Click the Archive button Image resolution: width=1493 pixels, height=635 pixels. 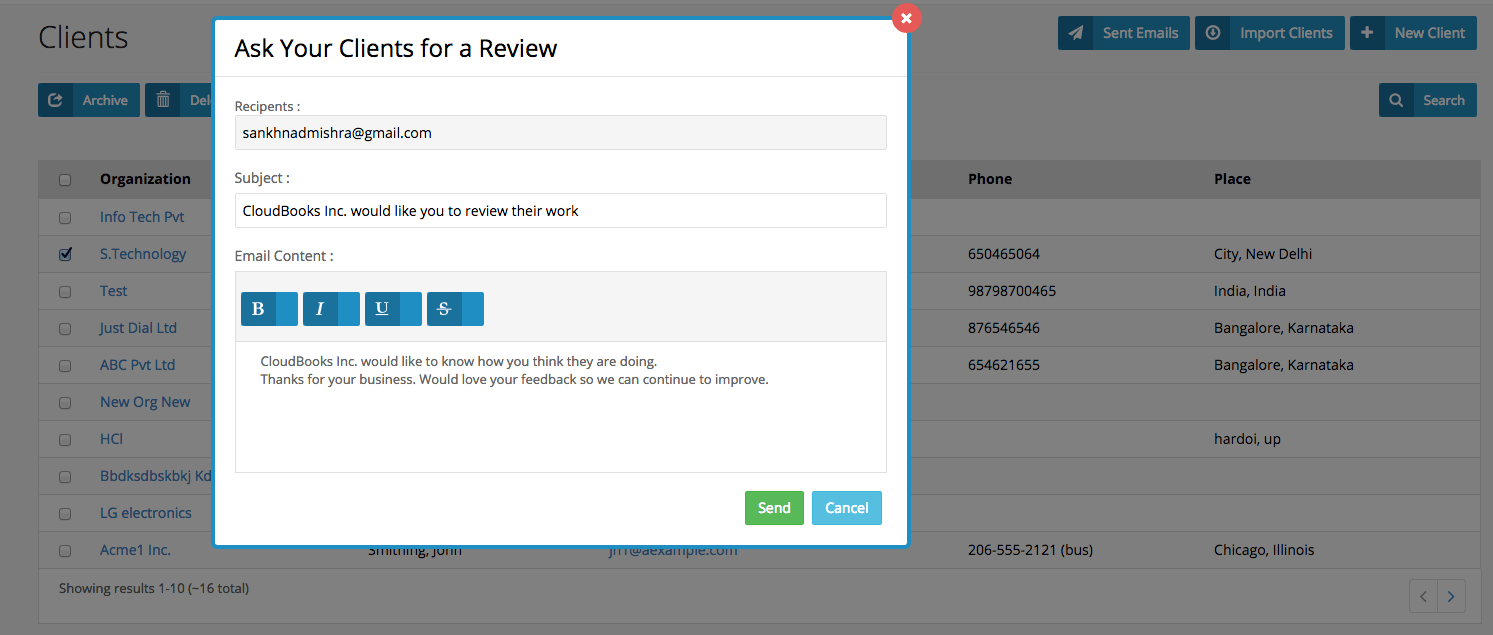pyautogui.click(x=89, y=100)
